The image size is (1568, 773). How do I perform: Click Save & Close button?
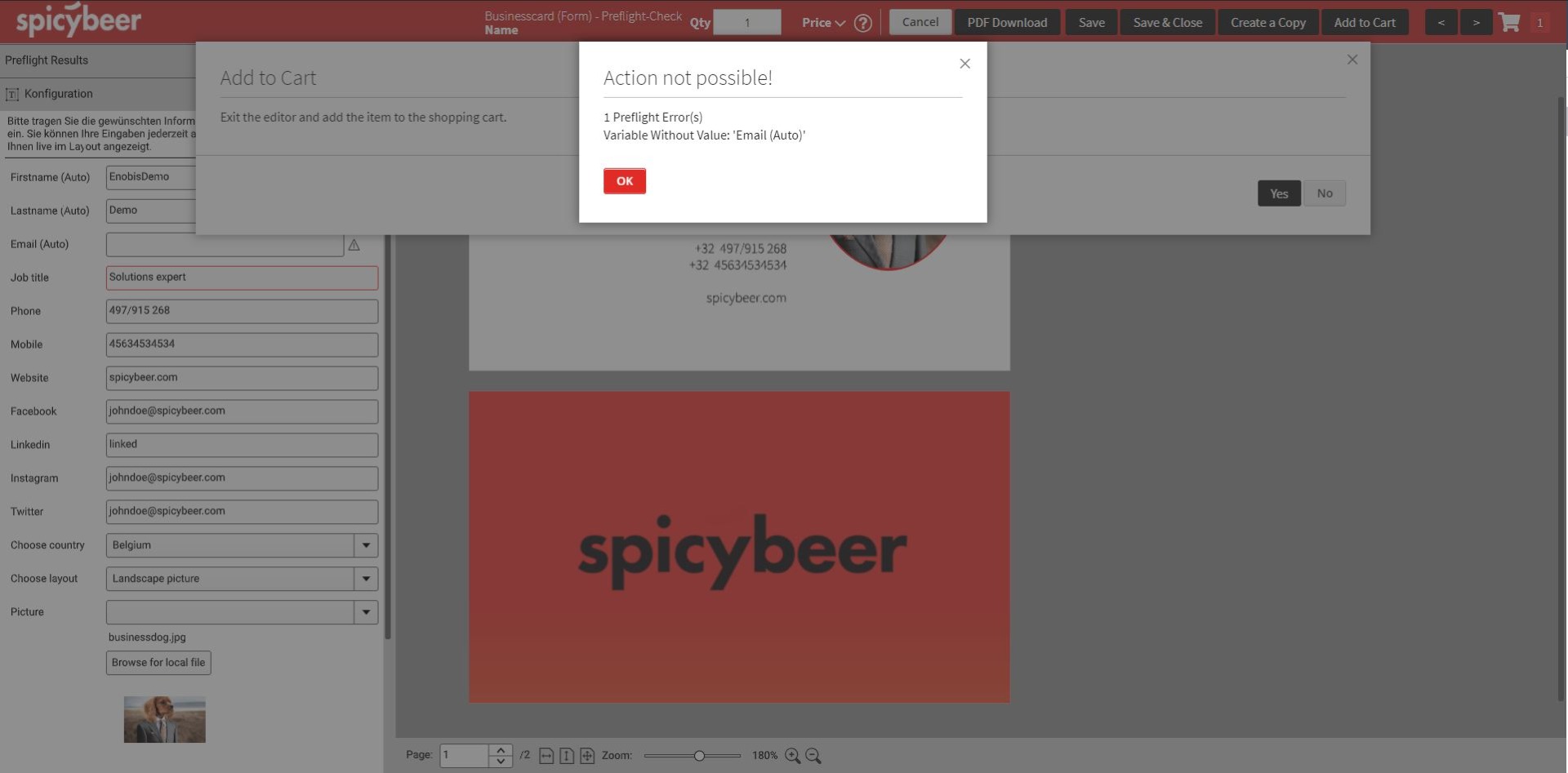tap(1167, 22)
